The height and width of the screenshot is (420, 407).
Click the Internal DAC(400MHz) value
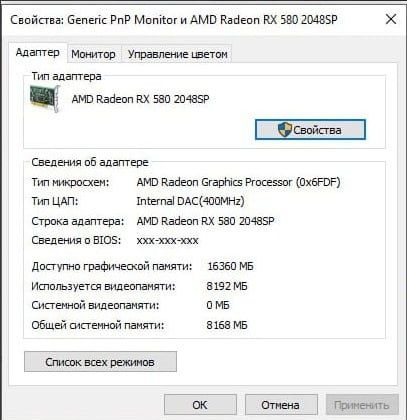coord(190,201)
